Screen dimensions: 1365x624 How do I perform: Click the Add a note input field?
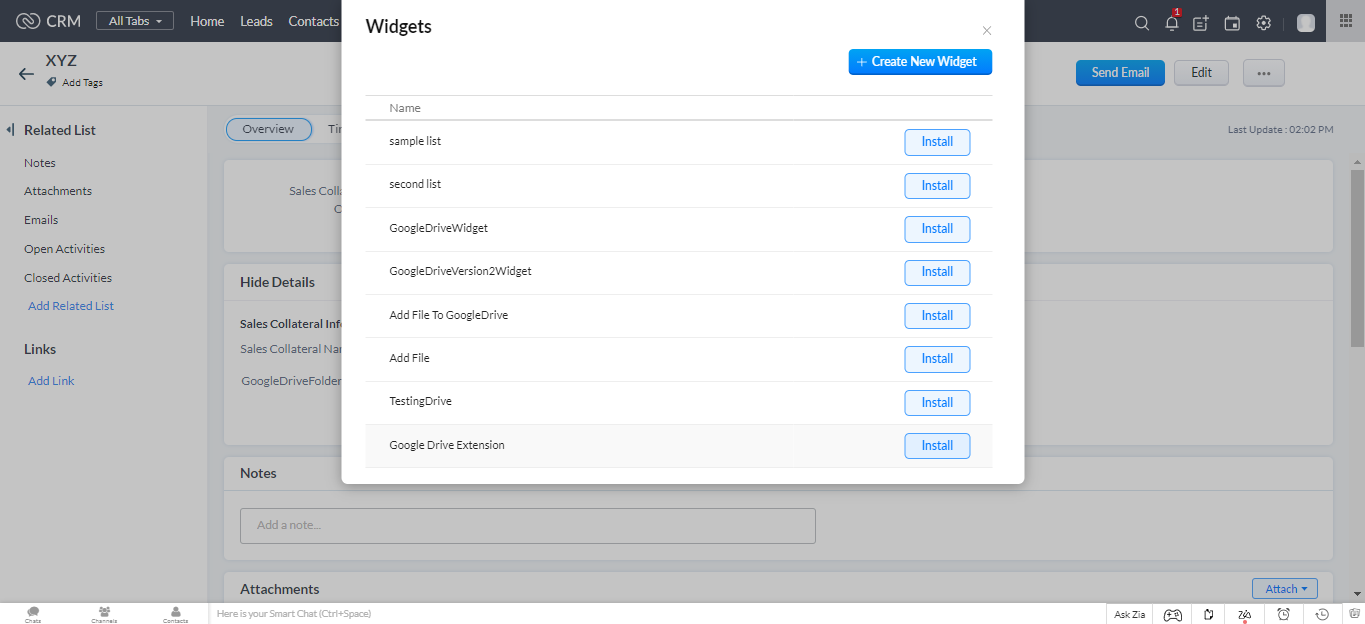(x=527, y=526)
